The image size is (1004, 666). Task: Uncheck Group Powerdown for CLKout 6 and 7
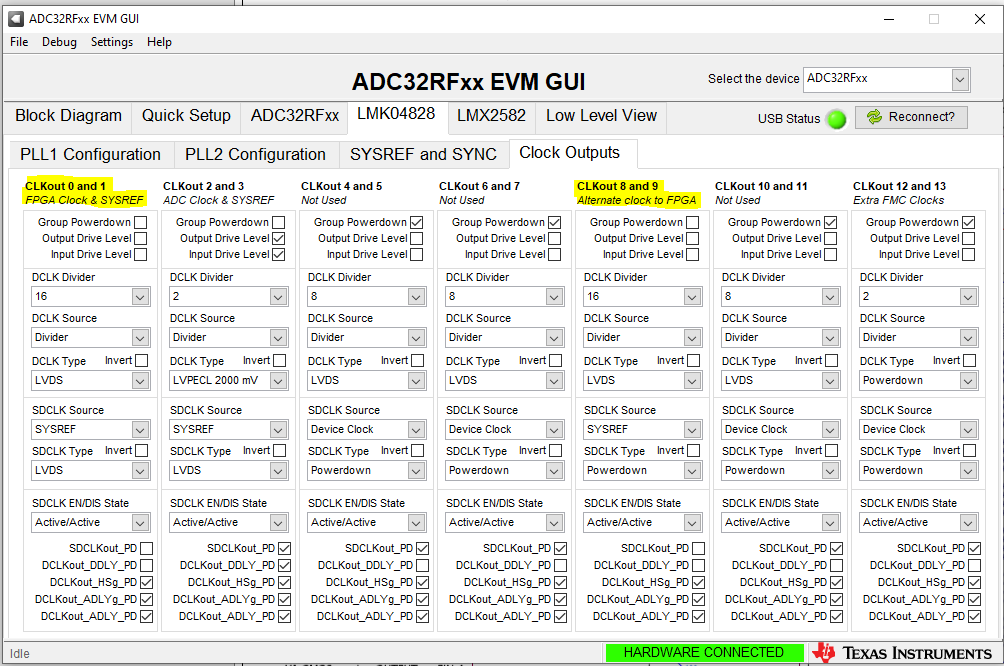click(x=555, y=222)
